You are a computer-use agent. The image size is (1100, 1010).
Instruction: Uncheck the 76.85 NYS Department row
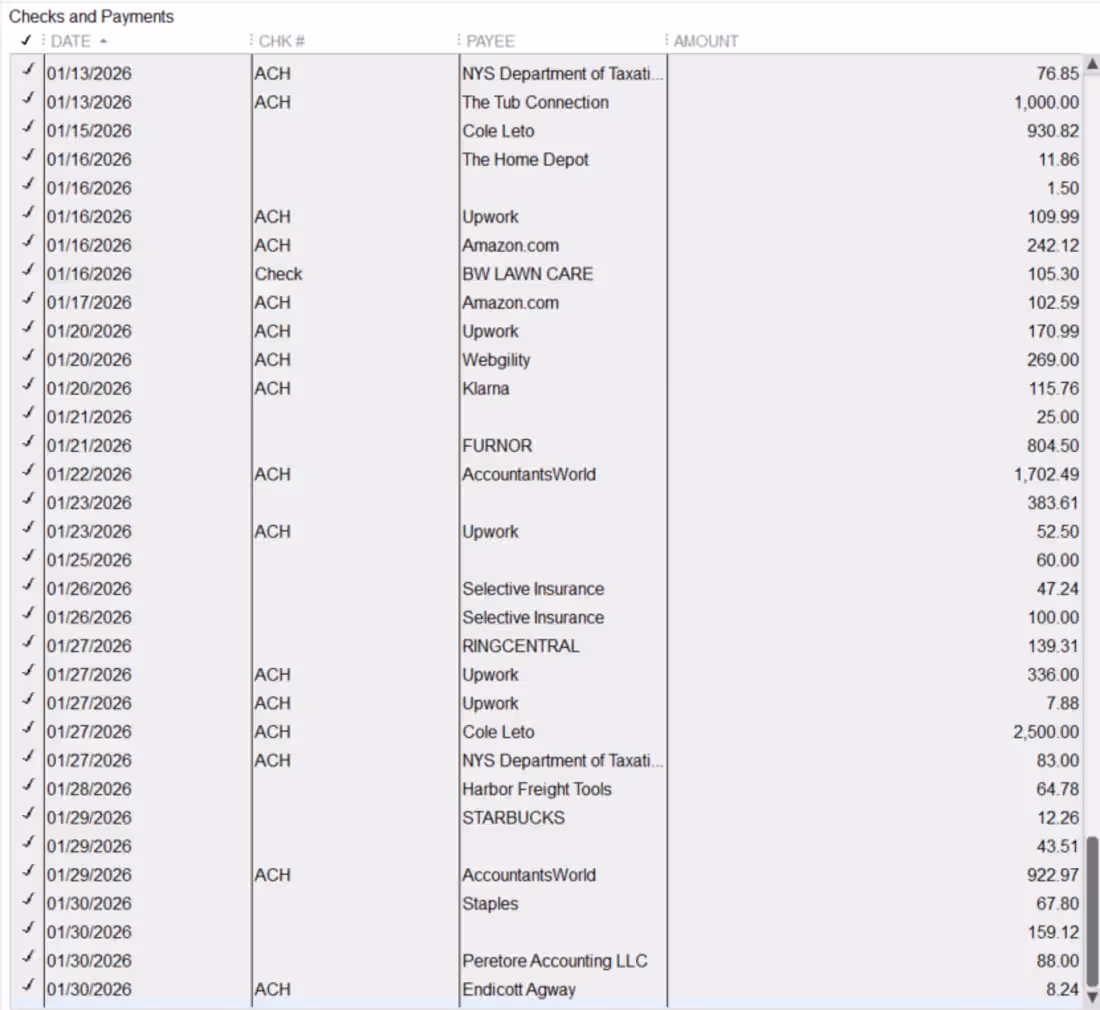click(28, 70)
